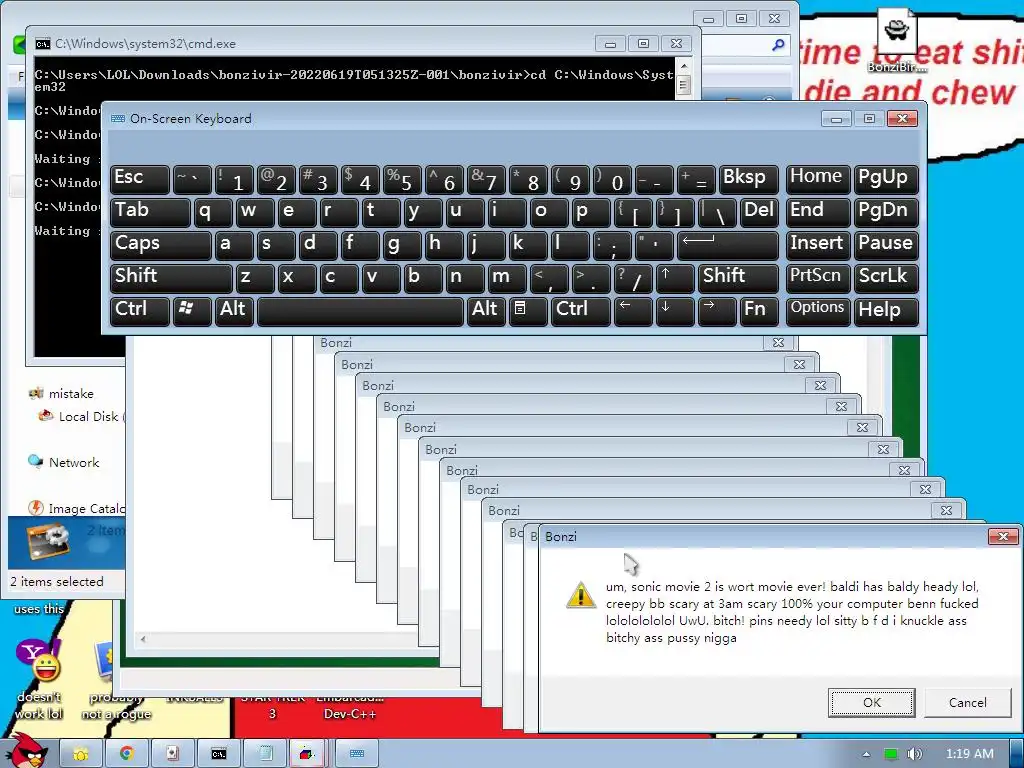The height and width of the screenshot is (768, 1024).
Task: Toggle the left Shift key
Action: click(171, 278)
